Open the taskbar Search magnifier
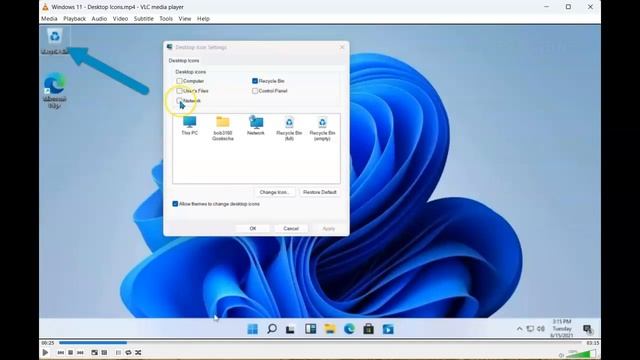 coord(272,329)
